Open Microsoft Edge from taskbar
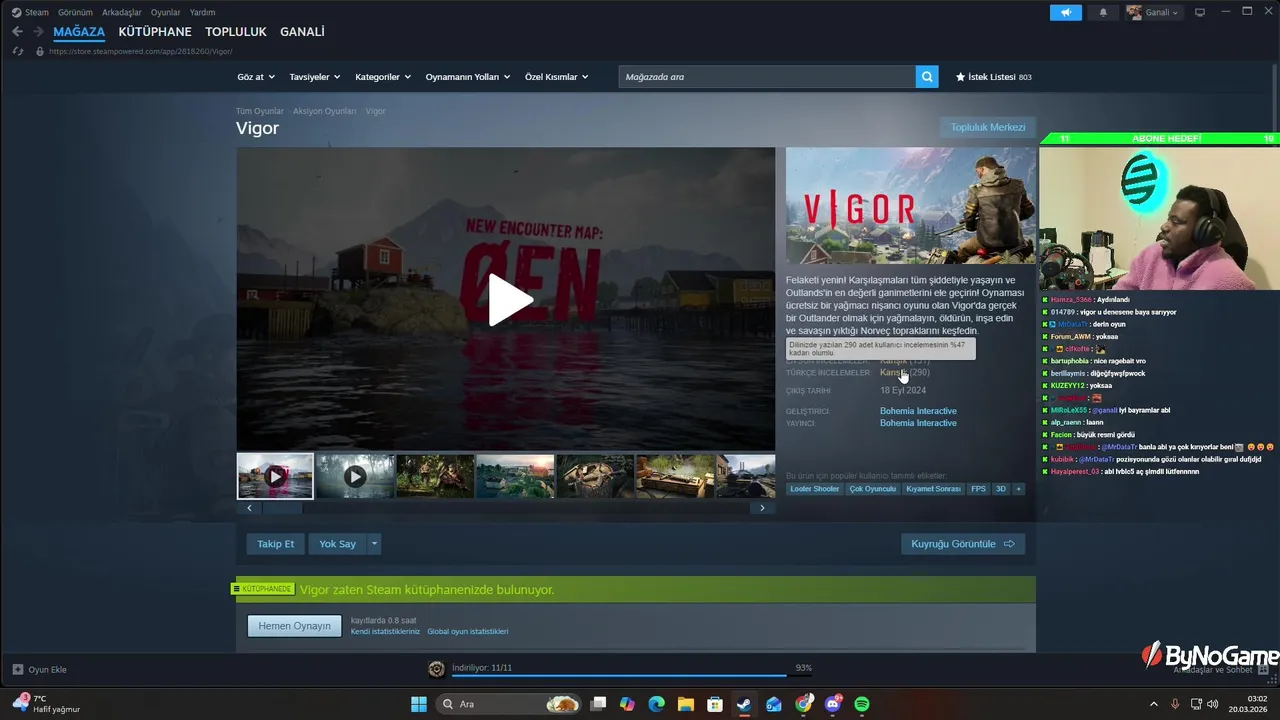 click(656, 704)
